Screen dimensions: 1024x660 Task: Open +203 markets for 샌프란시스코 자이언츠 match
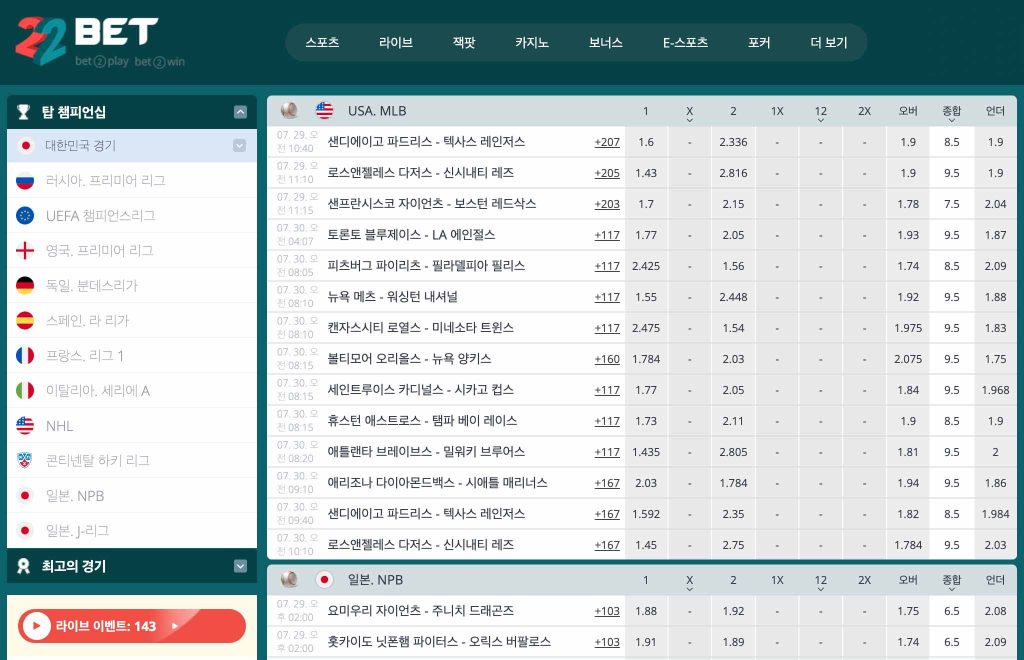(607, 204)
